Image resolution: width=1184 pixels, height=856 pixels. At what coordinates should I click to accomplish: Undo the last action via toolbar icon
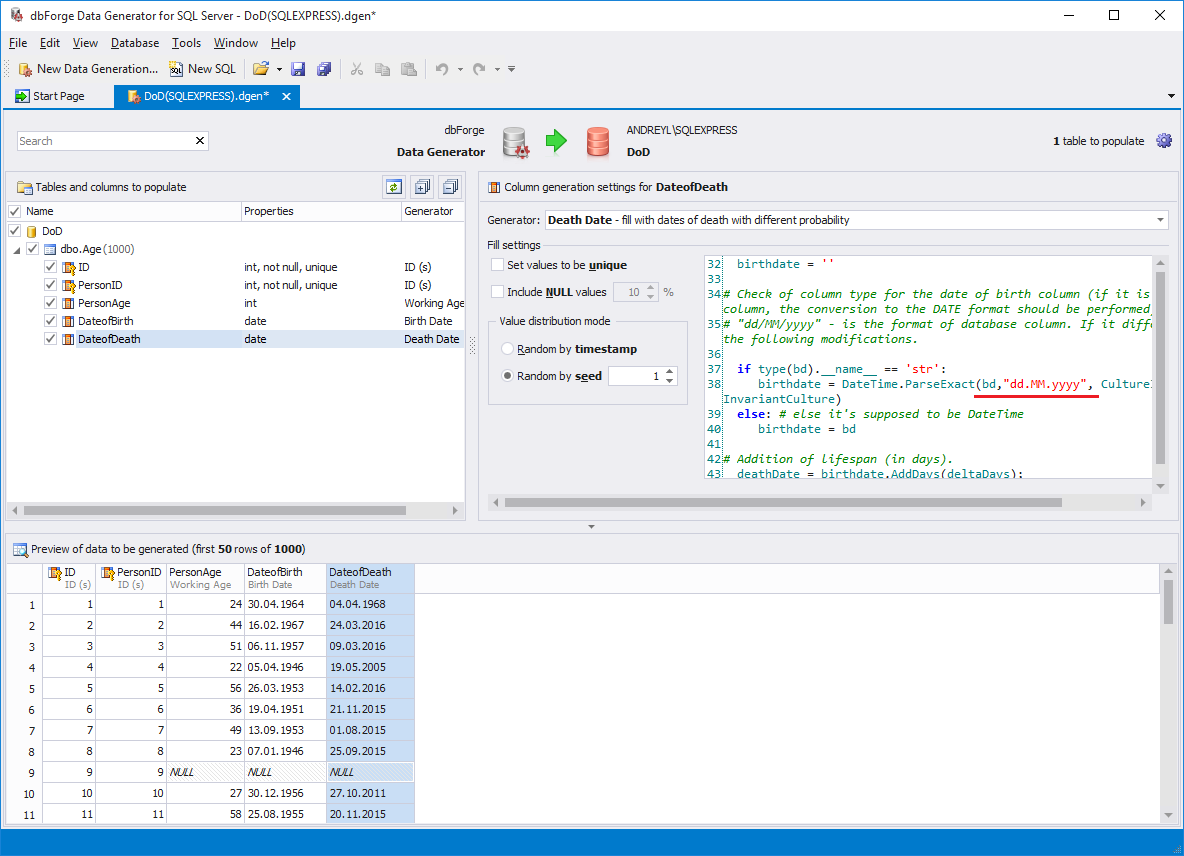(x=442, y=69)
